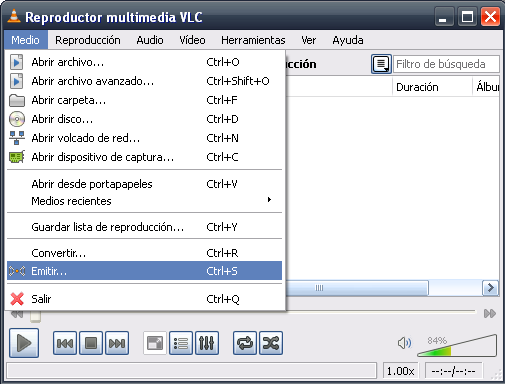Viewport: 505px width, 384px height.
Task: Mute audio via speaker icon
Action: click(404, 343)
